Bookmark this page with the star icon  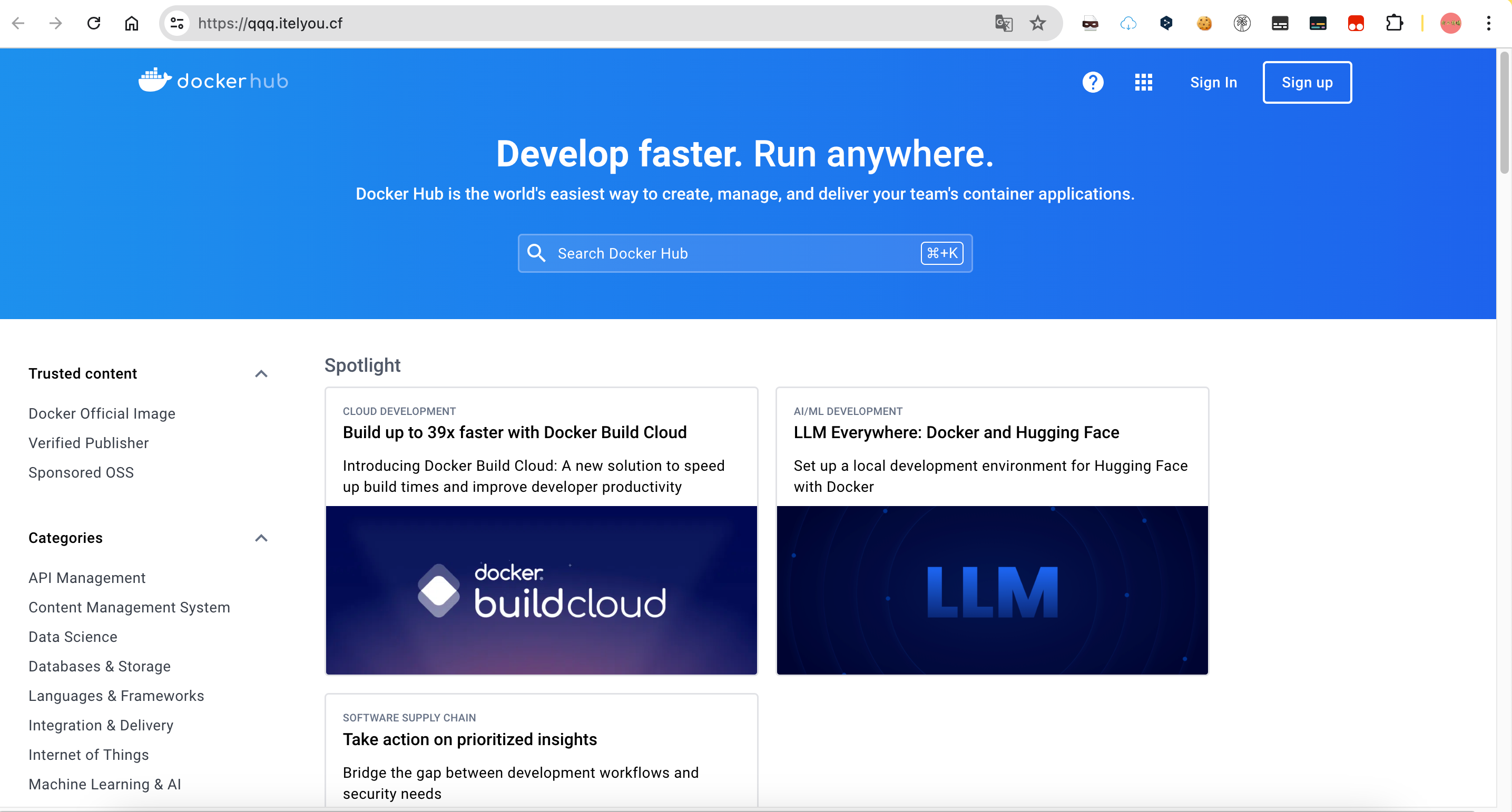point(1037,24)
